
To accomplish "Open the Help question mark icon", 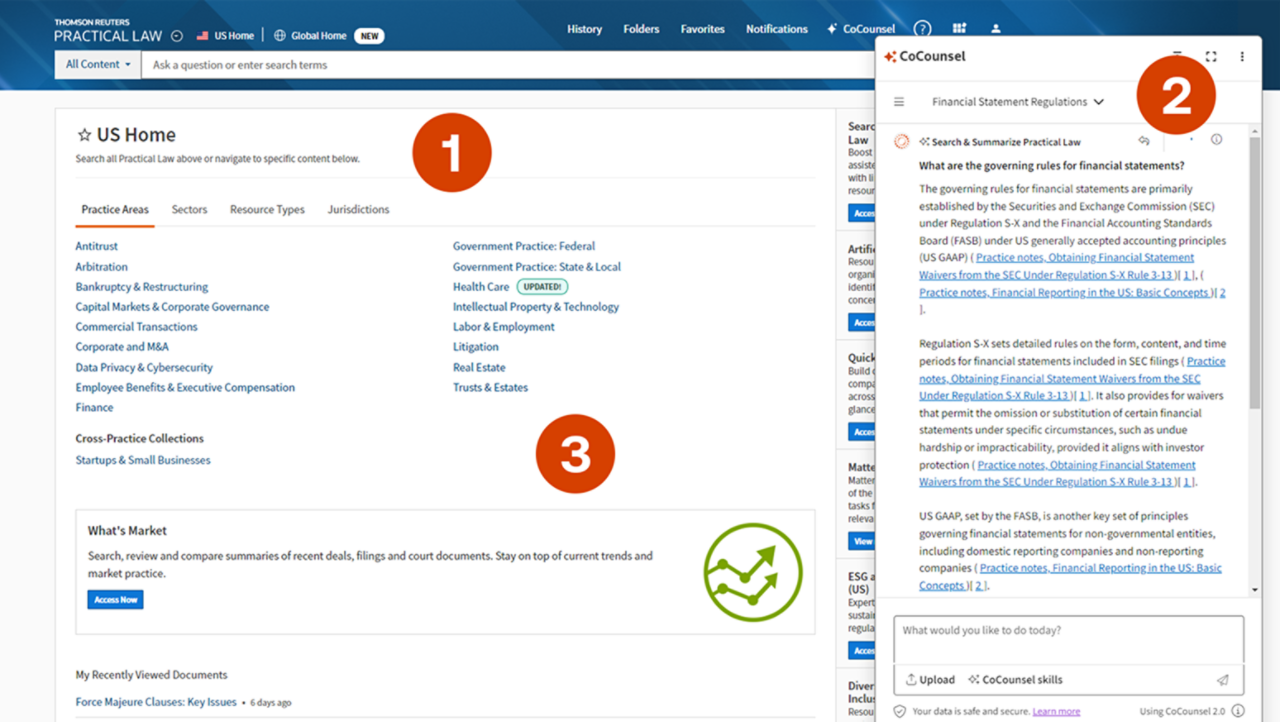I will pos(923,29).
